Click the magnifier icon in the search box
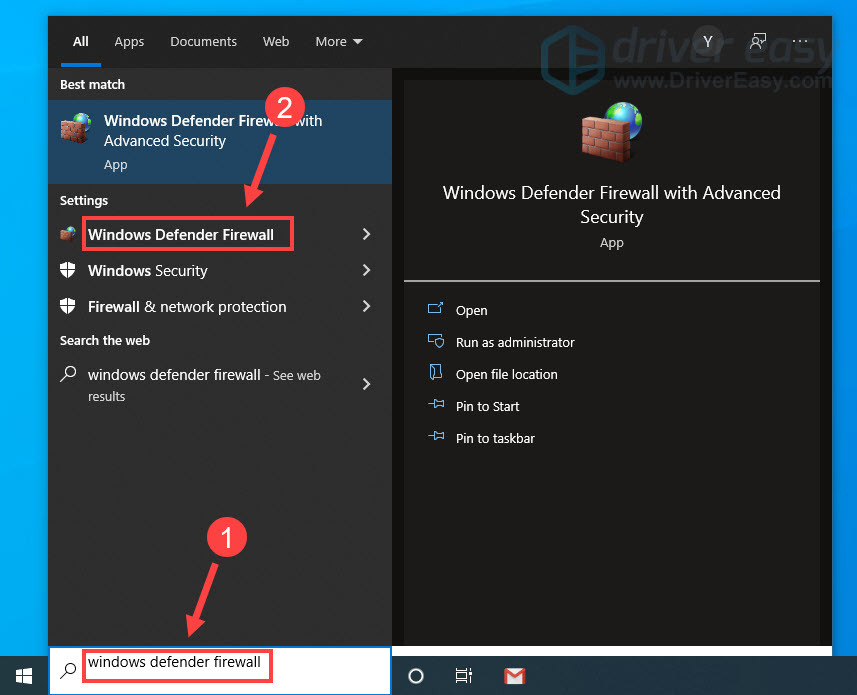 (68, 670)
